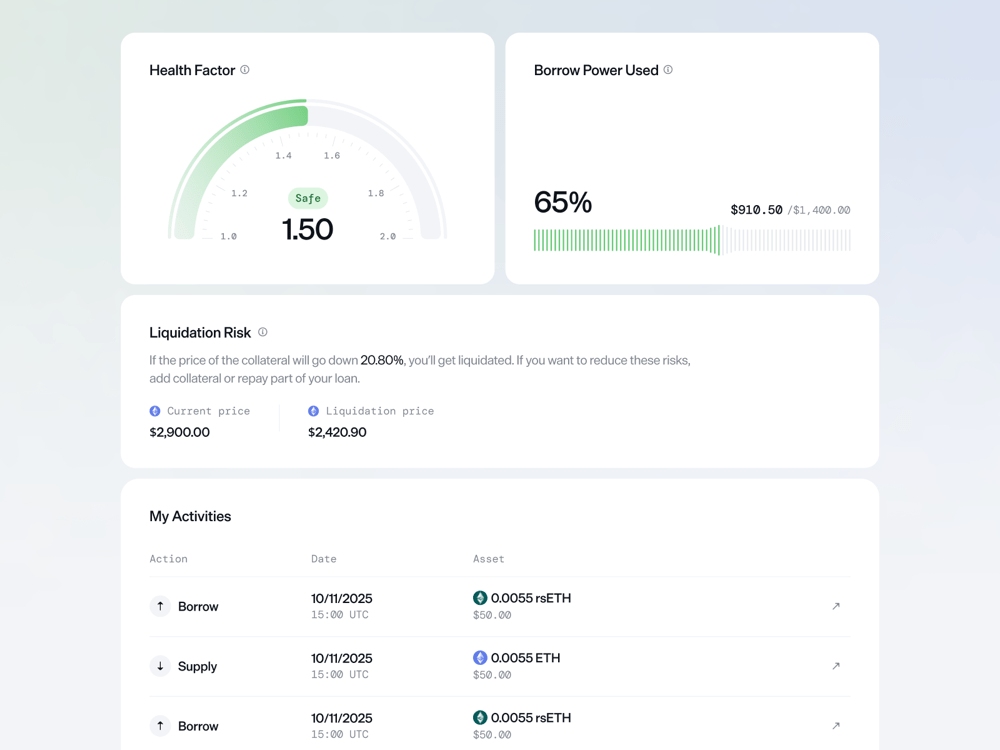1000x750 pixels.
Task: Open external link for first Borrow activity
Action: (835, 606)
